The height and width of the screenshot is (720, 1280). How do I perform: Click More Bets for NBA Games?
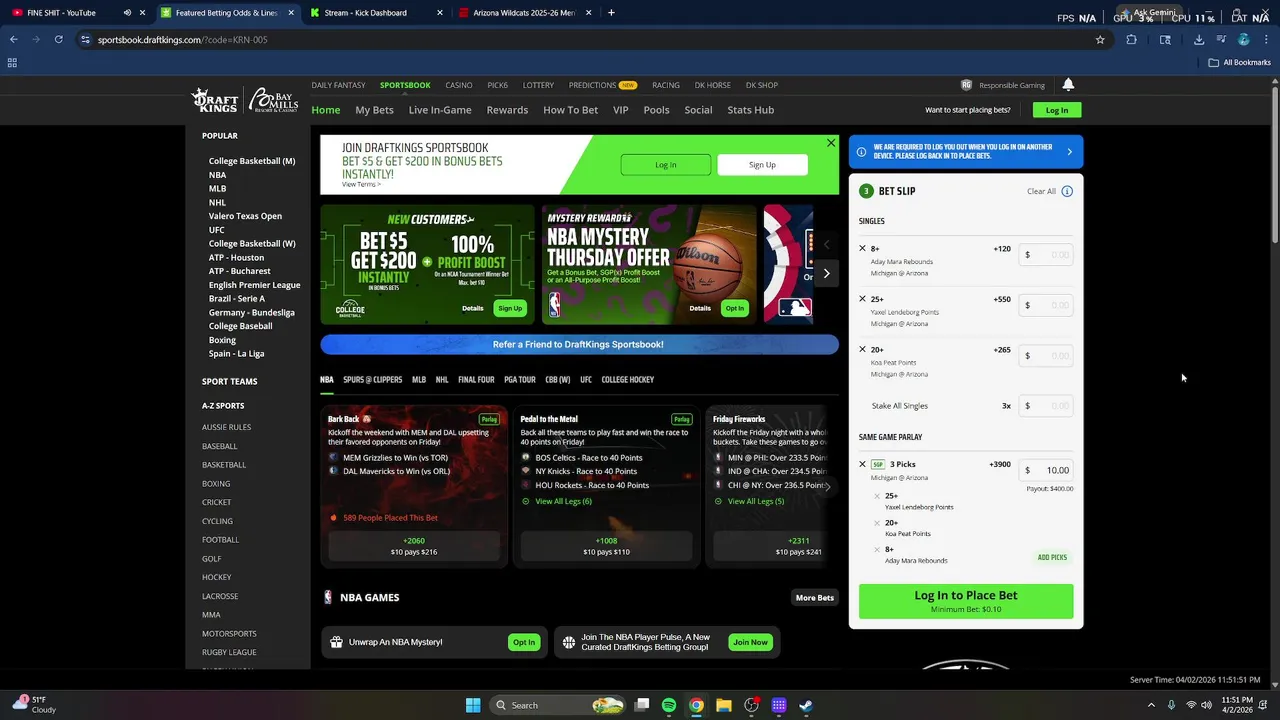pyautogui.click(x=815, y=598)
